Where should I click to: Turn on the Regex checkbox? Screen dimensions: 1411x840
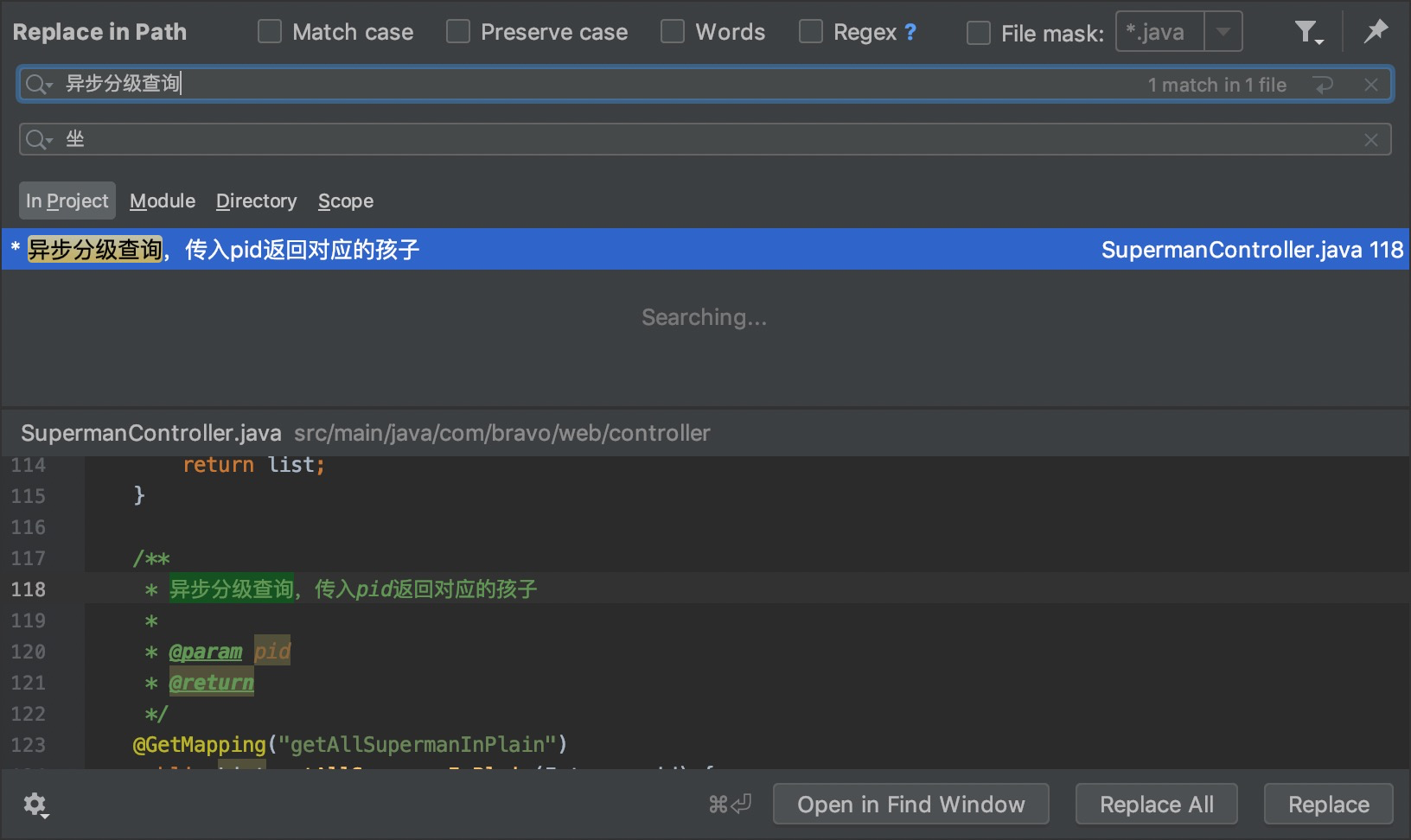[811, 32]
